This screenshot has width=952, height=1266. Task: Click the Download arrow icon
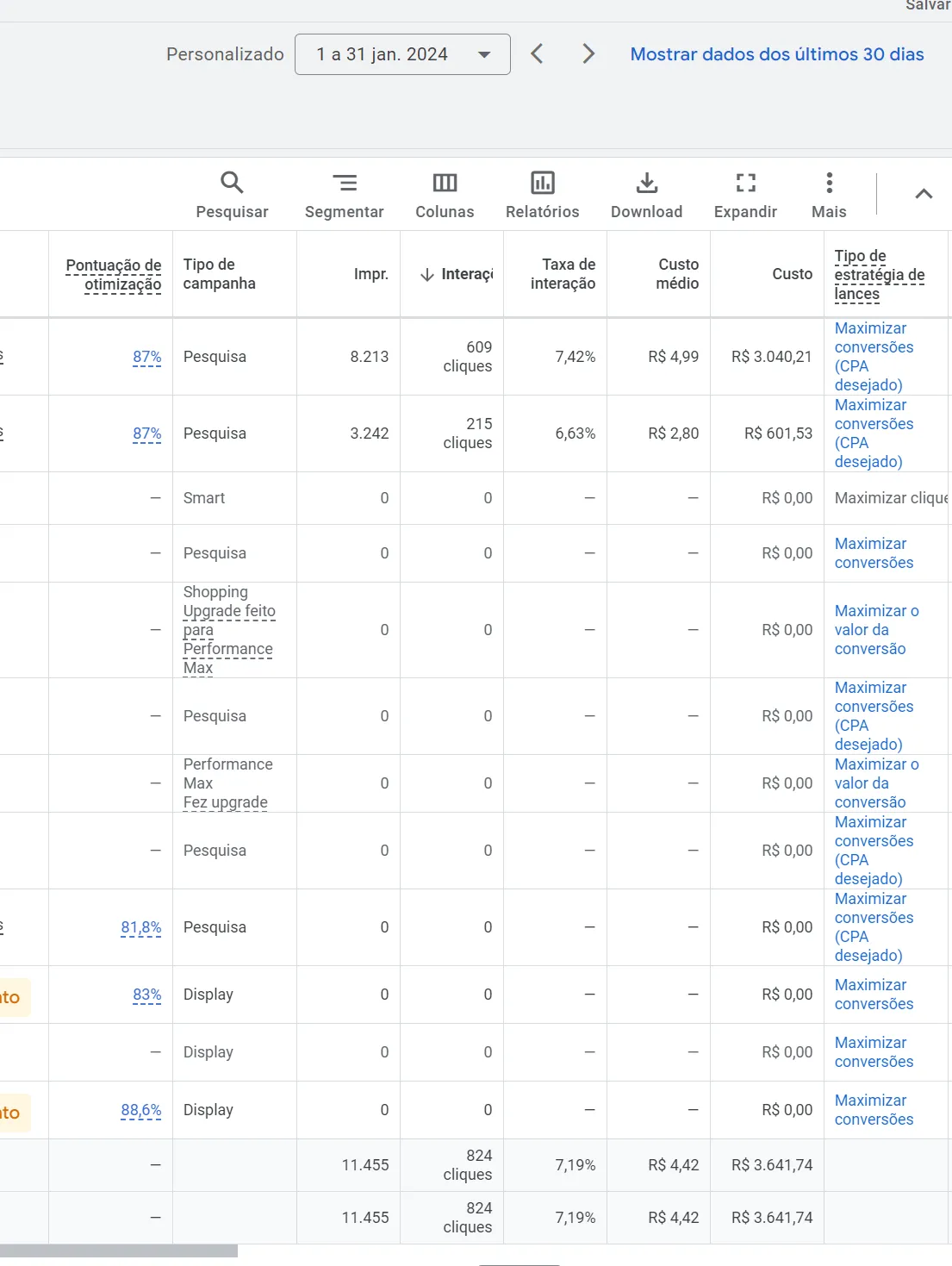pos(646,183)
